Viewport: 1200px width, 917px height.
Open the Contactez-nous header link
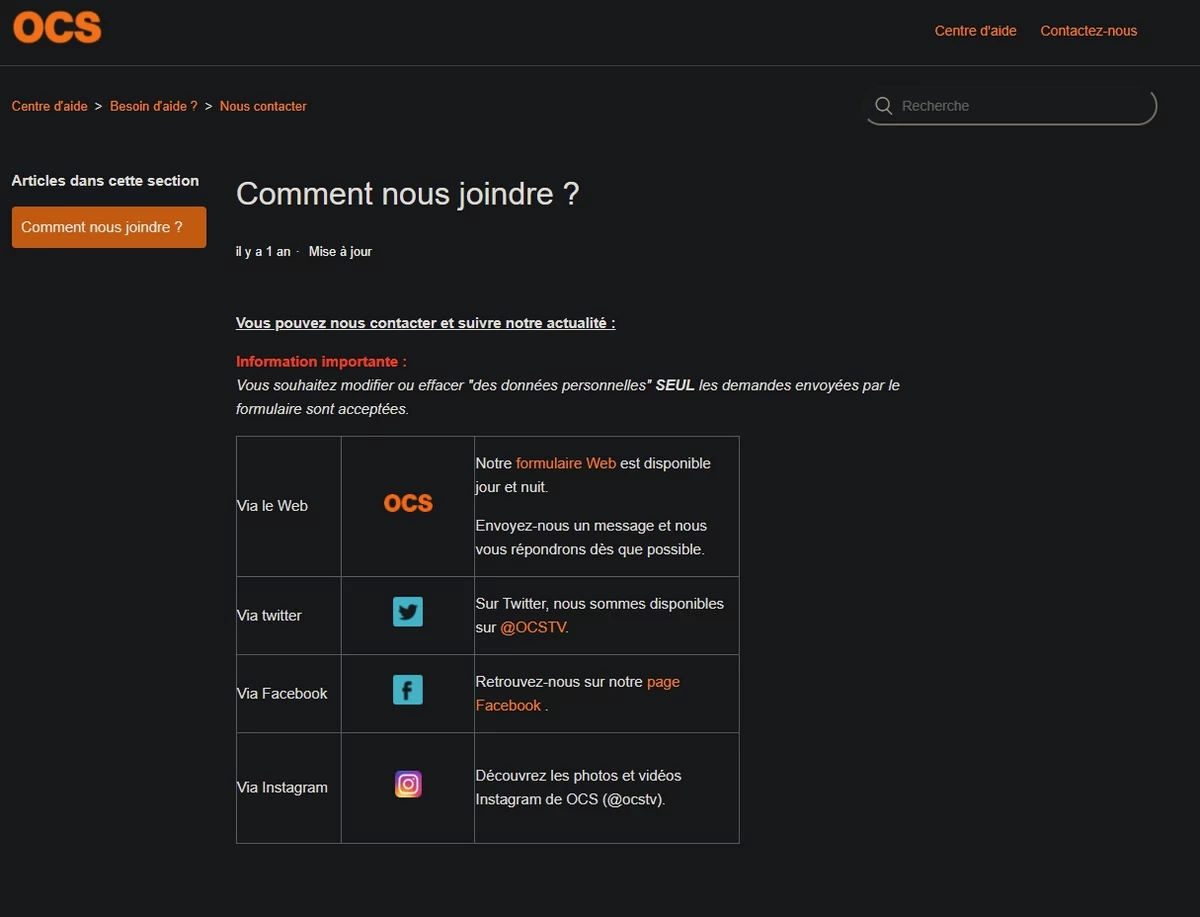pyautogui.click(x=1088, y=31)
